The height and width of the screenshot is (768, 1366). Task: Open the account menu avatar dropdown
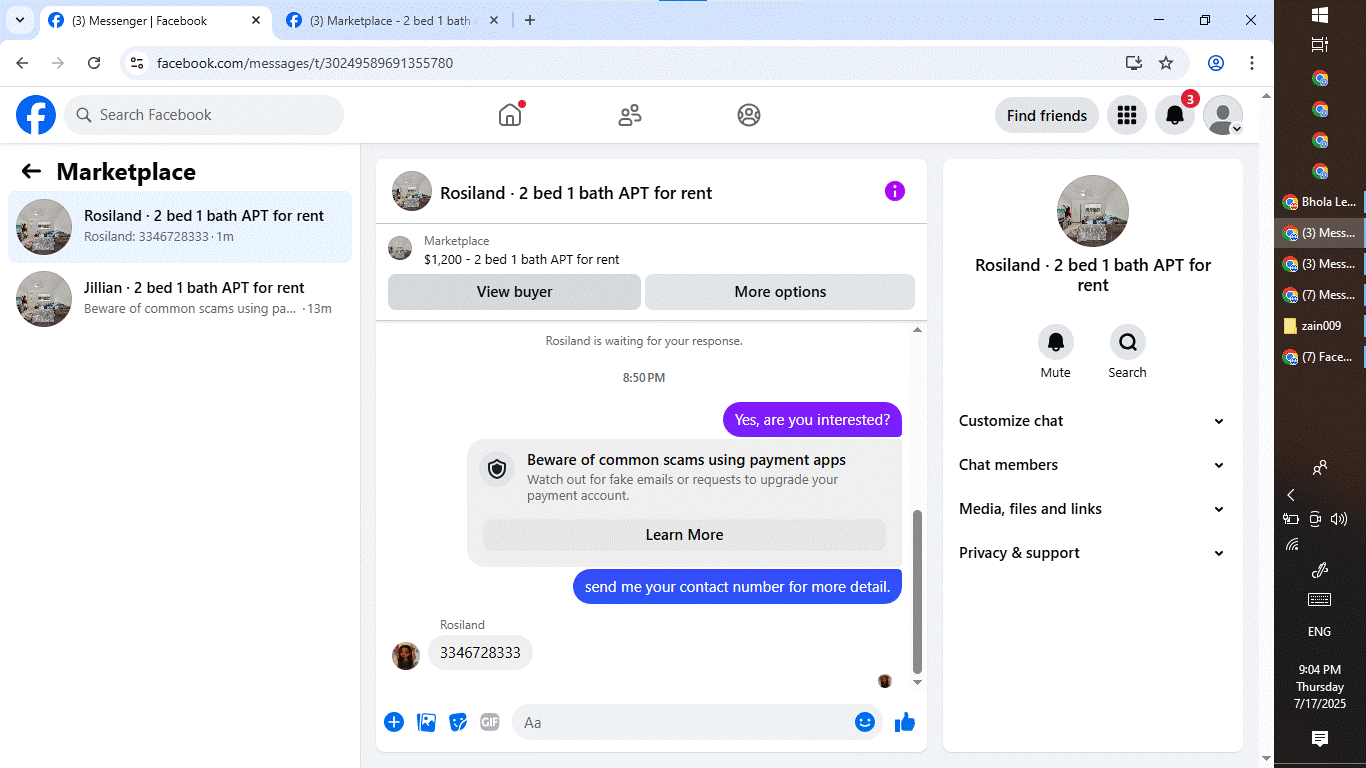pyautogui.click(x=1223, y=115)
